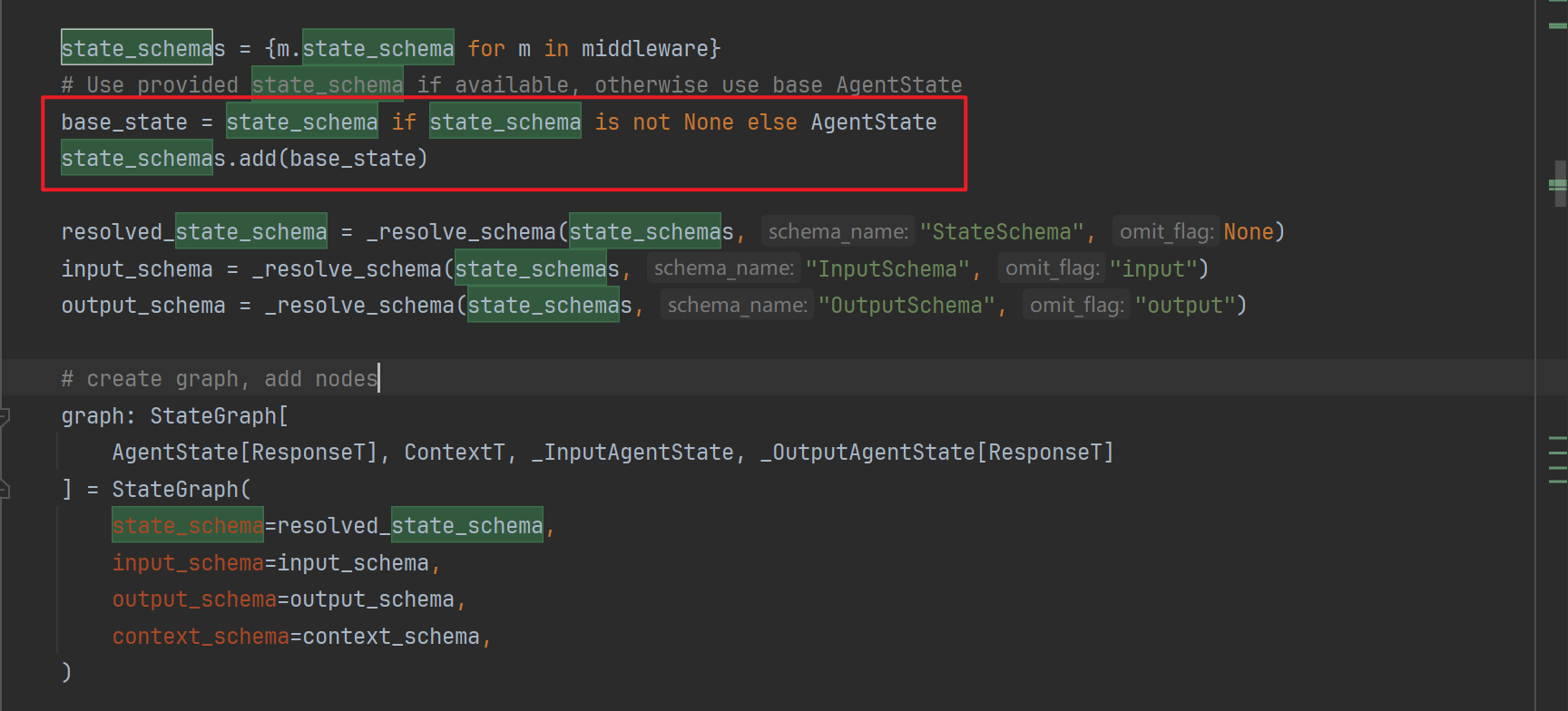
Task: Click '_InputAgentState' in the type parameters
Action: tap(632, 453)
